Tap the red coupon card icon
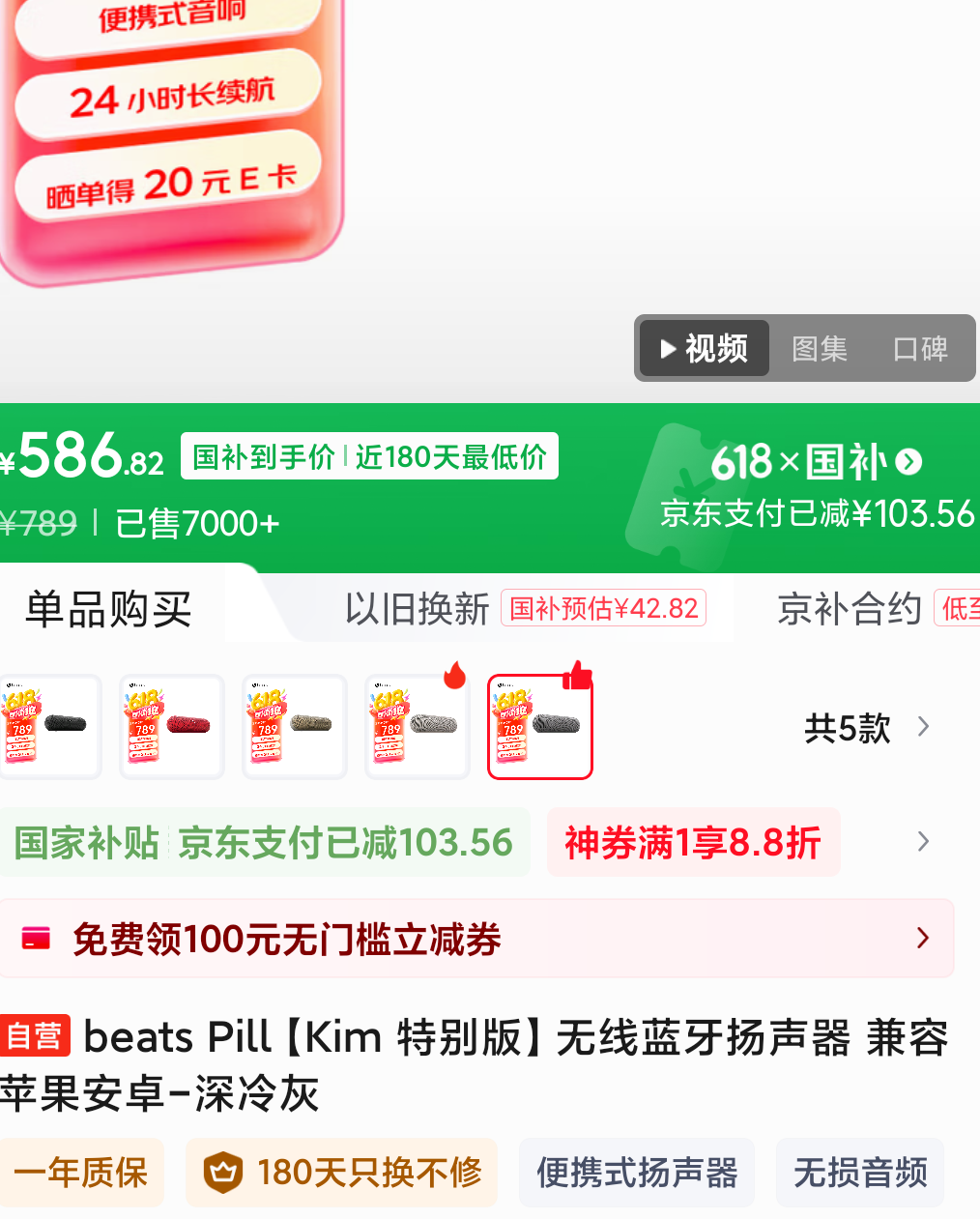Viewport: 980px width, 1219px height. click(x=36, y=938)
